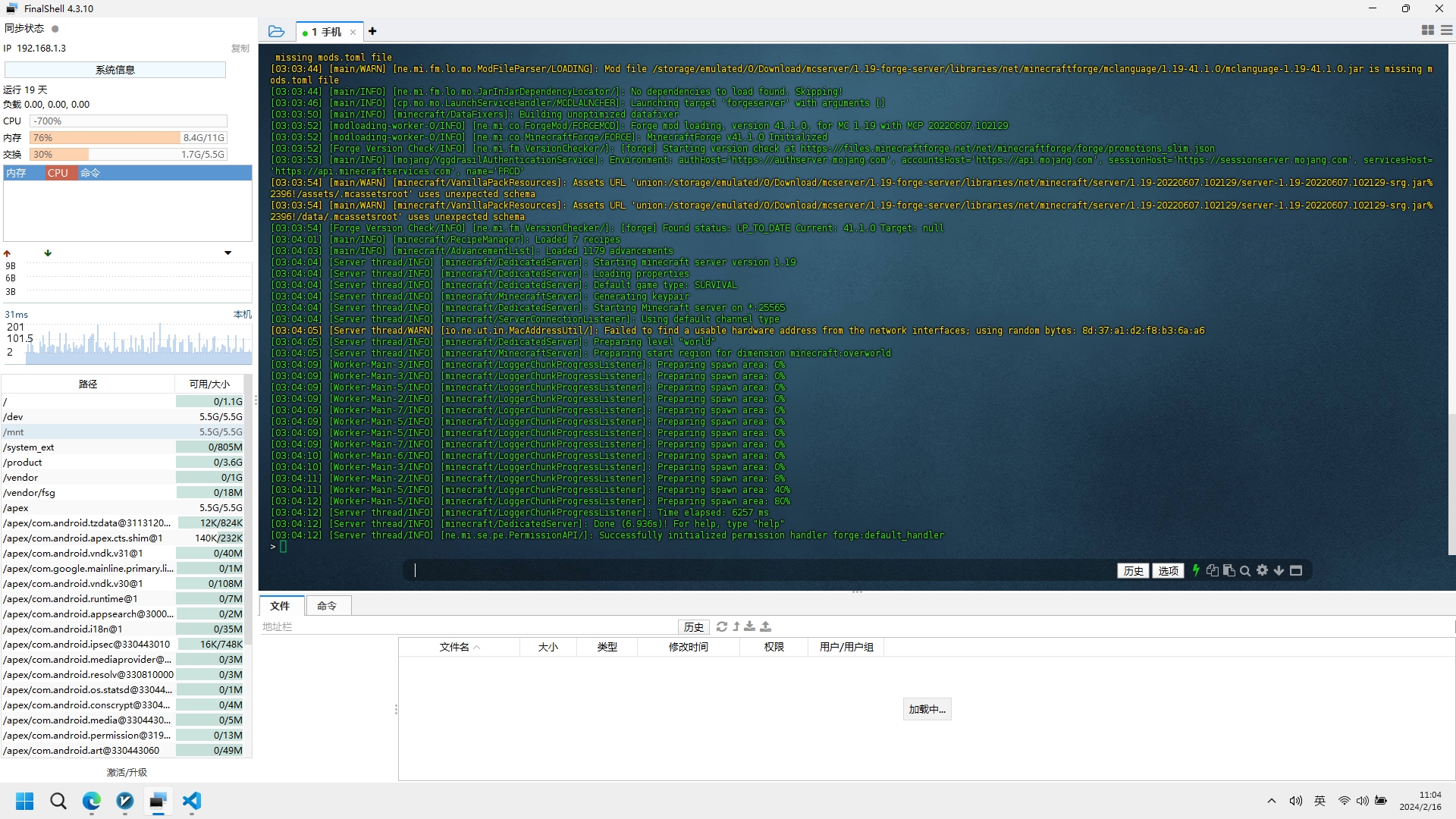The height and width of the screenshot is (819, 1456).
Task: Click the fullscreen window icon in terminal toolbar
Action: click(1296, 570)
